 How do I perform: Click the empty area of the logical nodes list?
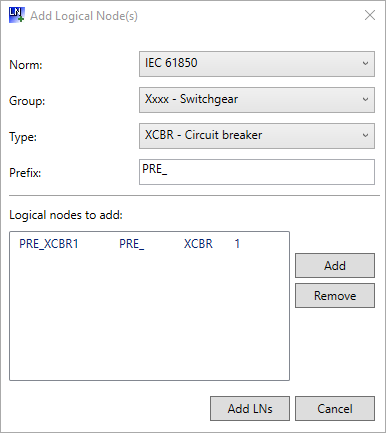click(x=149, y=315)
